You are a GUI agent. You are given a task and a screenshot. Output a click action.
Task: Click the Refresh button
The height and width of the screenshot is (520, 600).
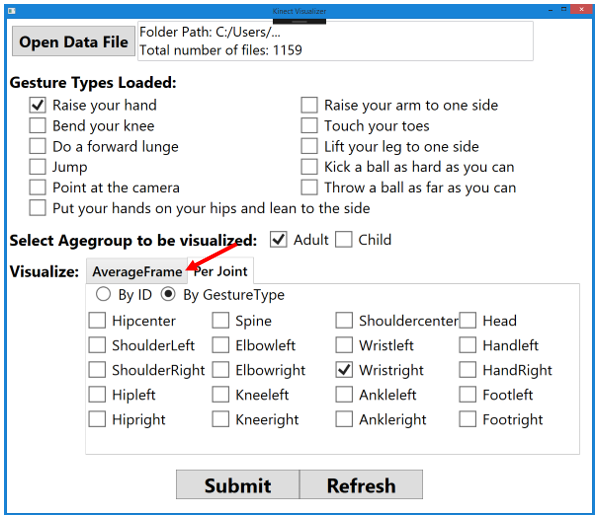pyautogui.click(x=360, y=485)
